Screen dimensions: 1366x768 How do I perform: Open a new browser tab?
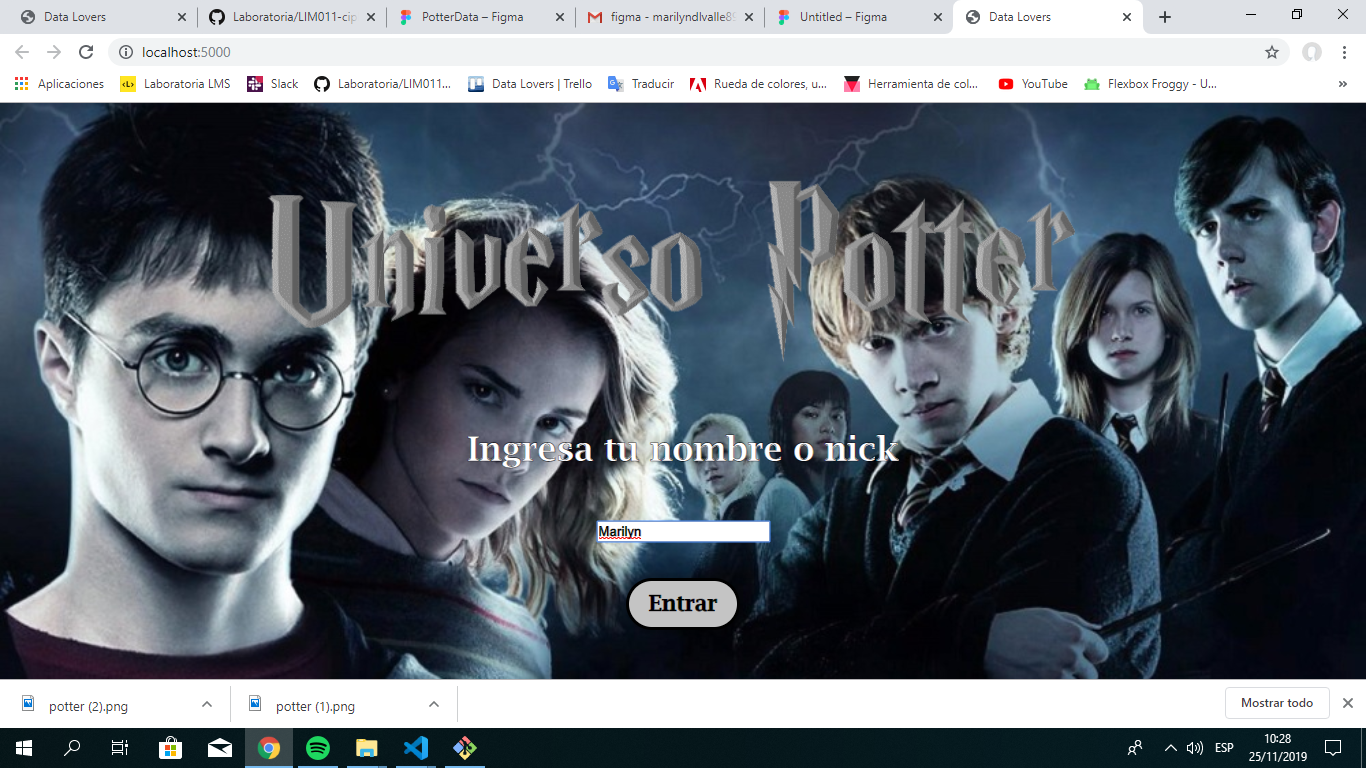pos(1165,17)
